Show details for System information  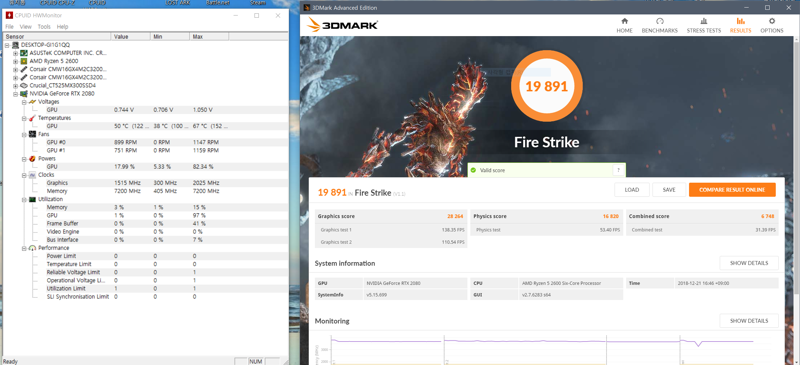[749, 263]
